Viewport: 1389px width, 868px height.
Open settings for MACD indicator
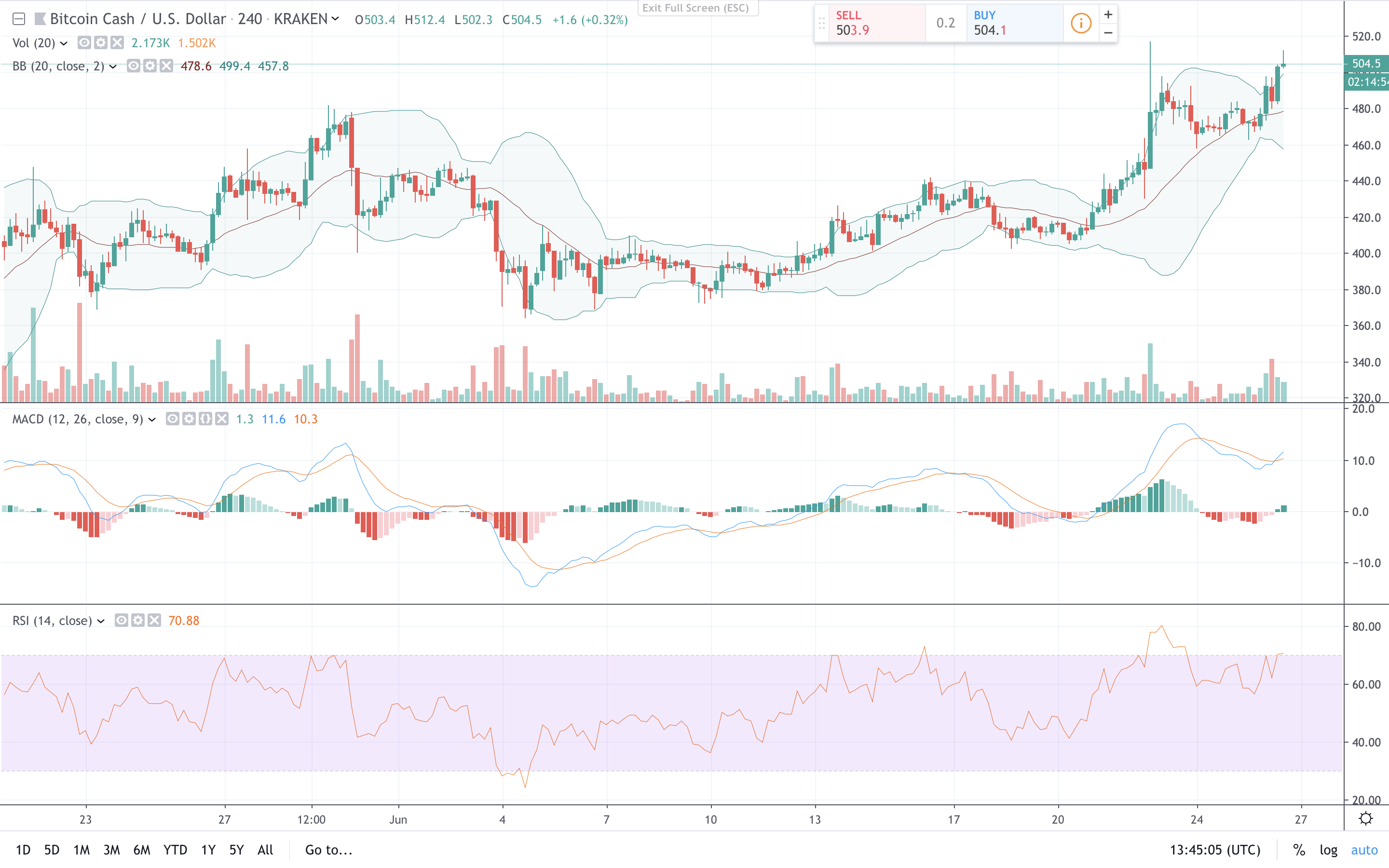click(x=189, y=419)
